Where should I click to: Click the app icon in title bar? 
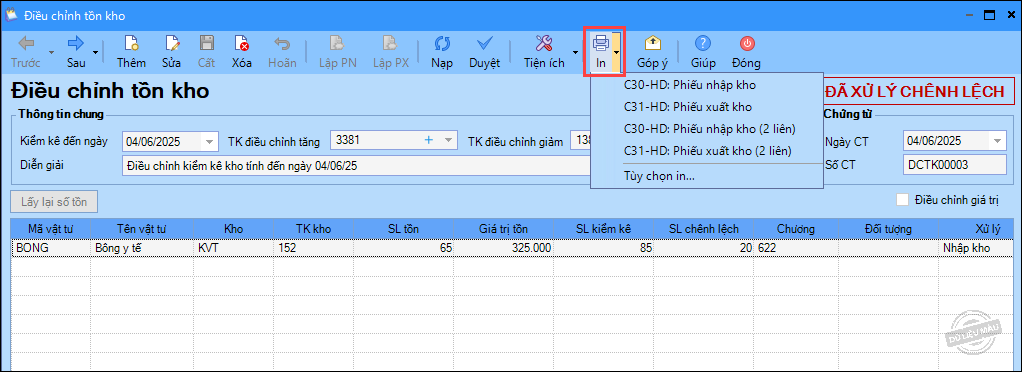tap(11, 15)
